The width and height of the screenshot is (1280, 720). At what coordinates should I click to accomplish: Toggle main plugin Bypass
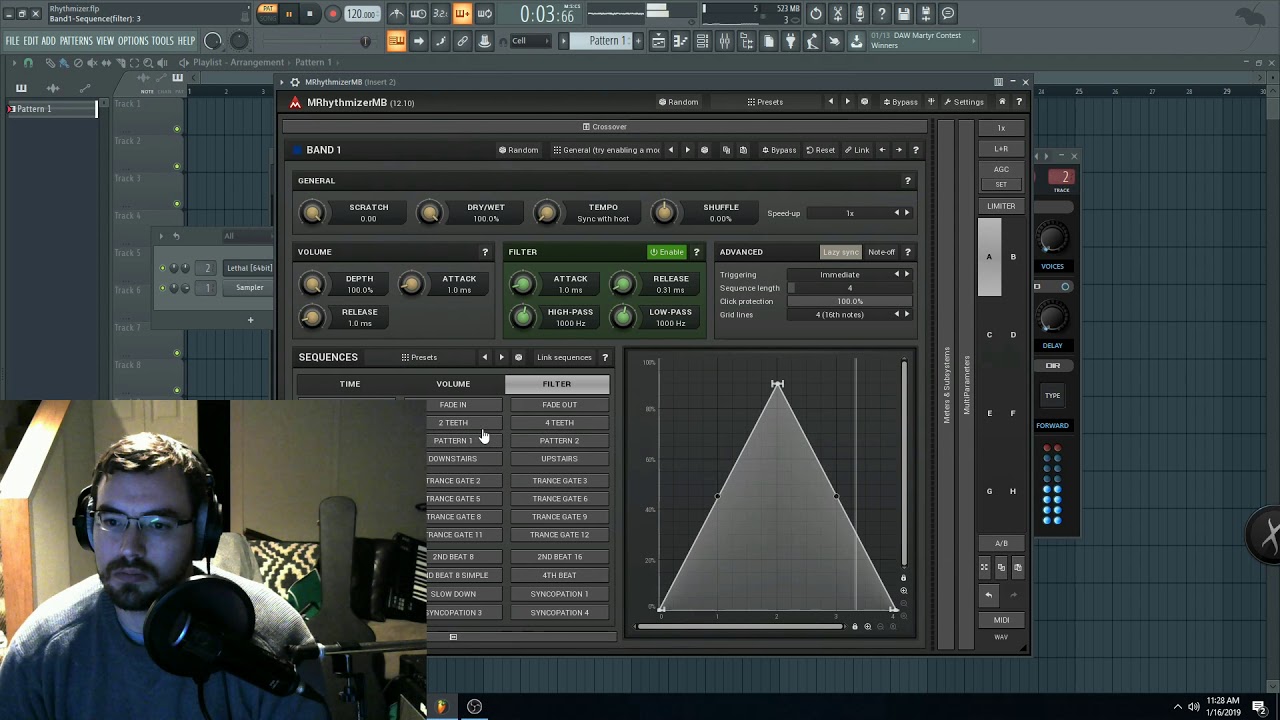point(899,102)
